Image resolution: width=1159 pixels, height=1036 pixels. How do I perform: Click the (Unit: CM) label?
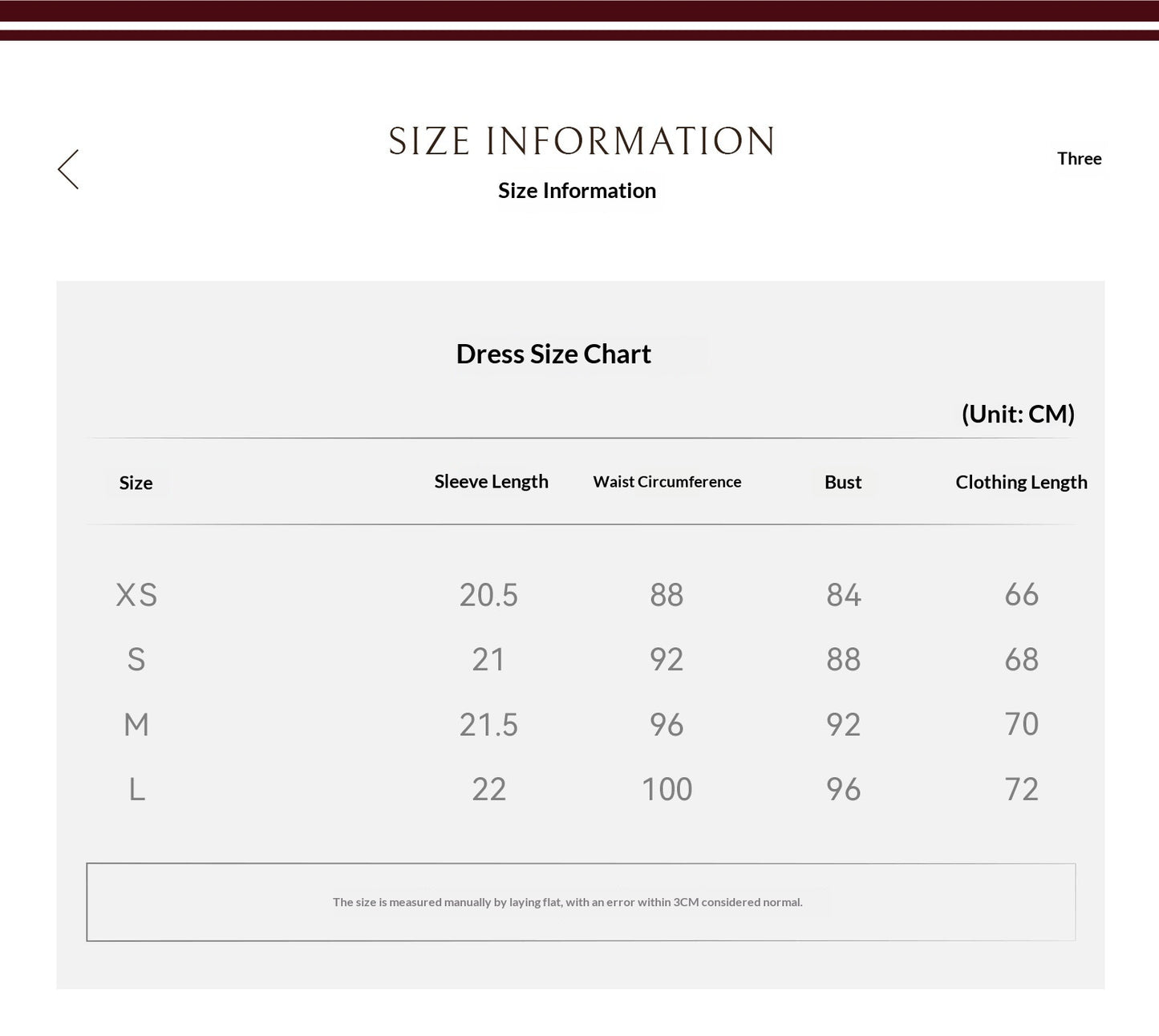pyautogui.click(x=1018, y=414)
